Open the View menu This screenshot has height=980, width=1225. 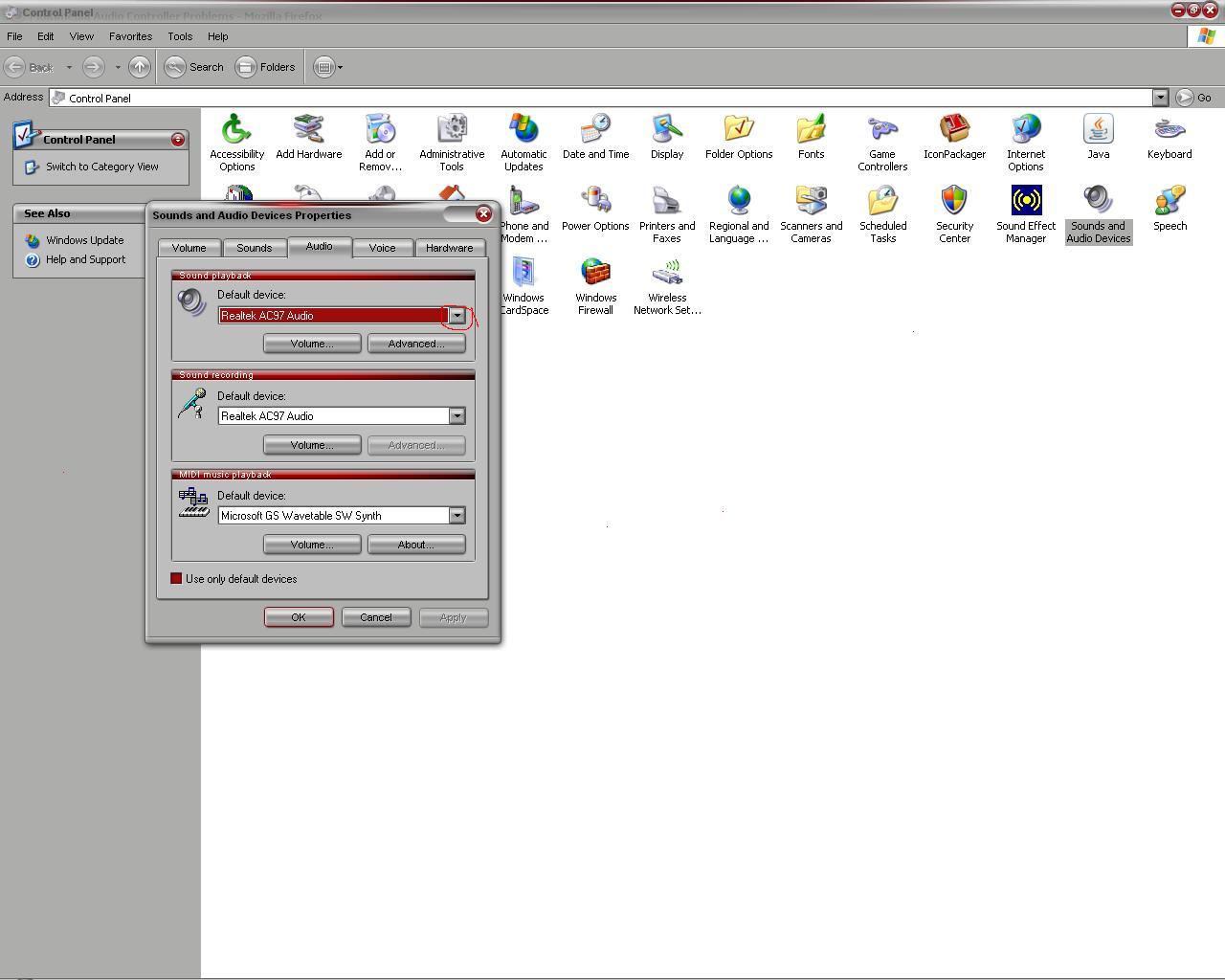pyautogui.click(x=81, y=36)
